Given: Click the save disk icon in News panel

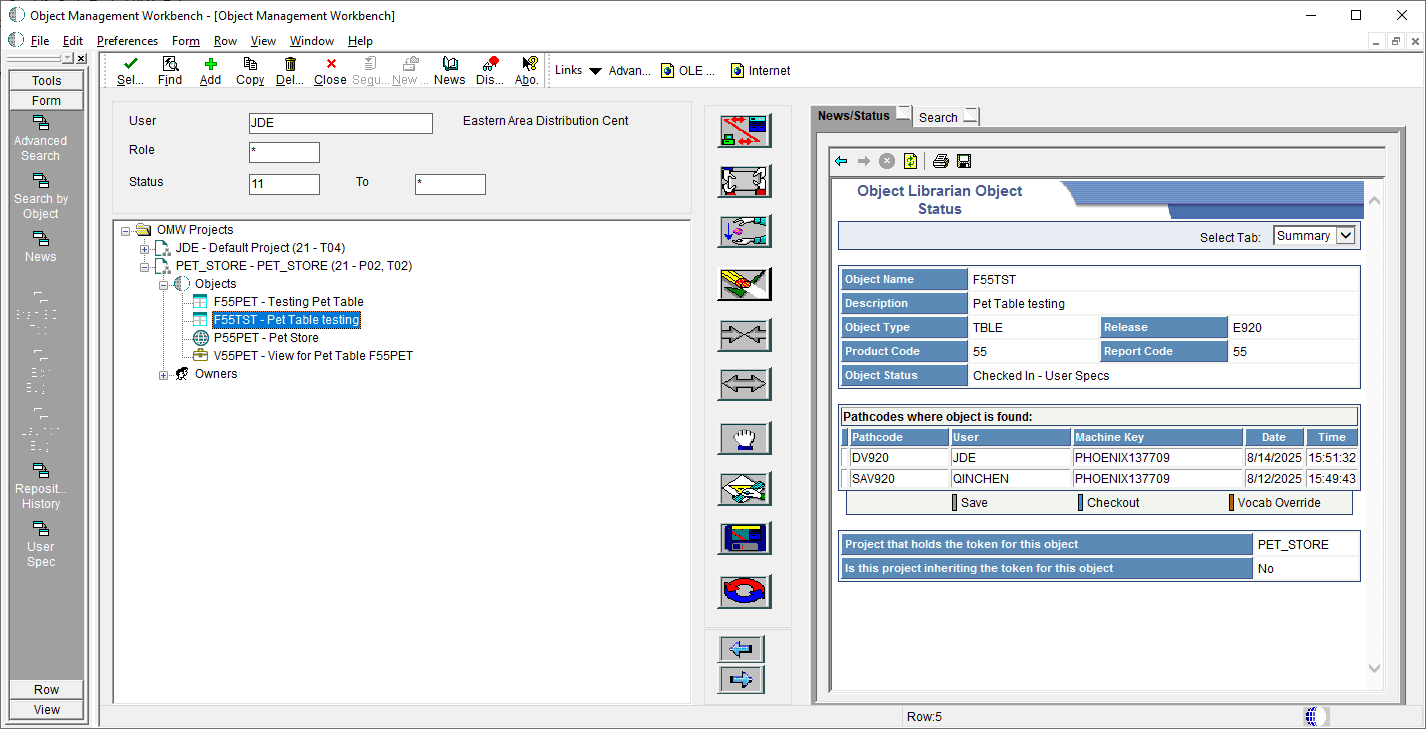Looking at the screenshot, I should (964, 161).
